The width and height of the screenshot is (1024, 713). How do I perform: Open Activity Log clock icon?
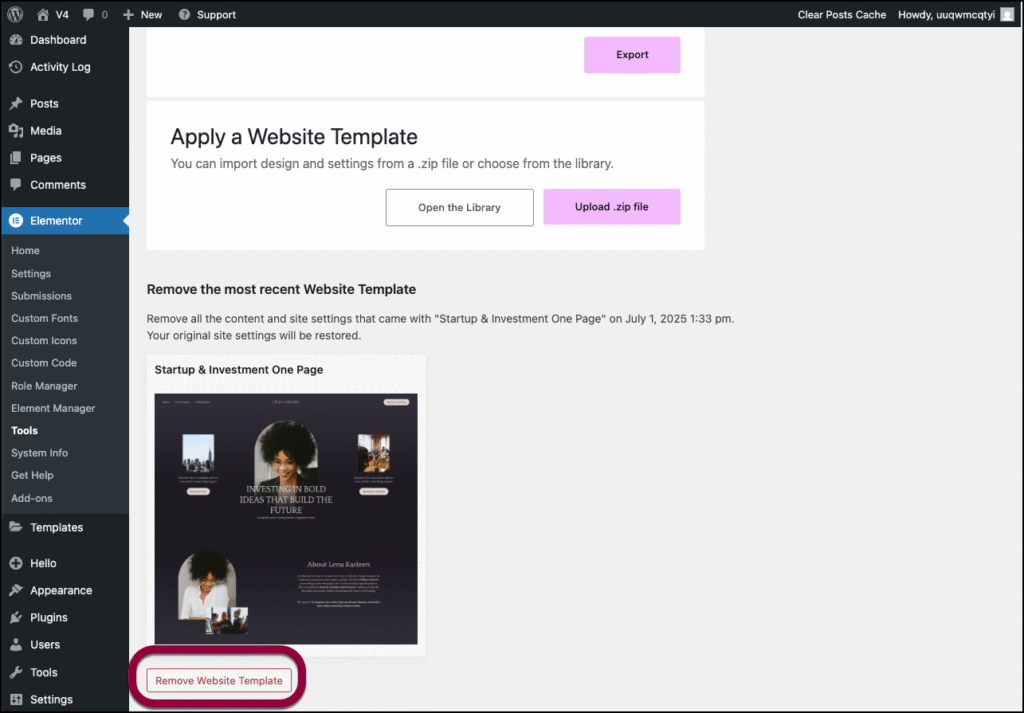coord(16,67)
